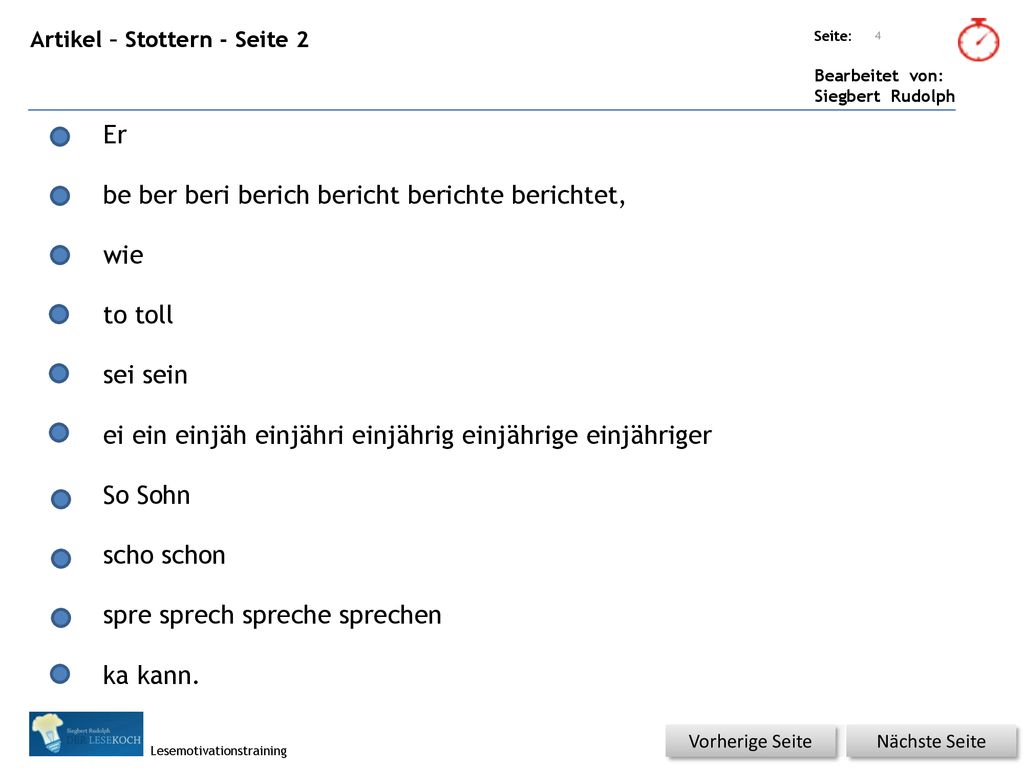This screenshot has width=1024, height=768.
Task: Click the 'Lesemotivationstraining' footer text
Action: [218, 751]
